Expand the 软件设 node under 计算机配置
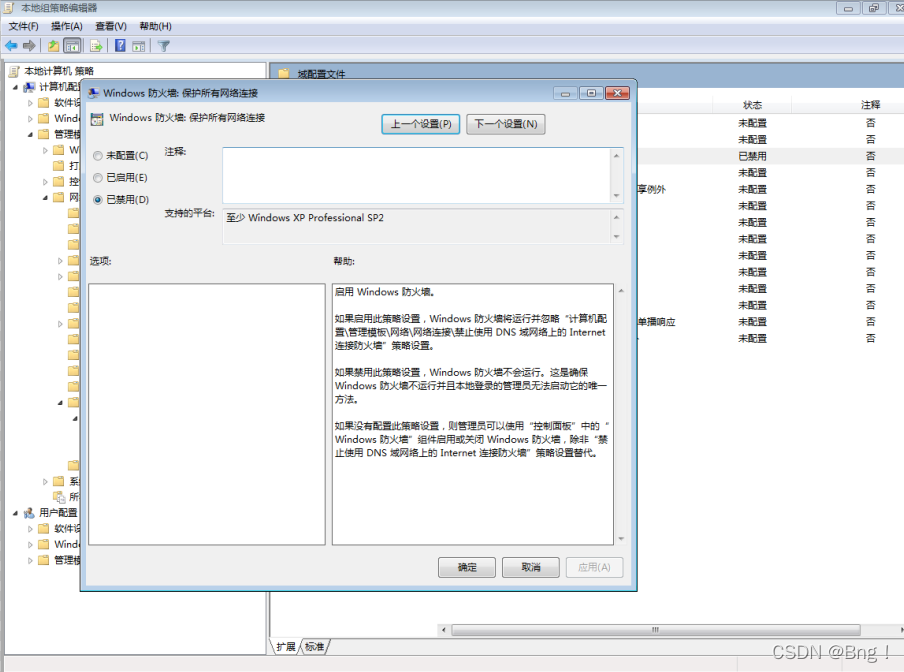 (x=31, y=103)
